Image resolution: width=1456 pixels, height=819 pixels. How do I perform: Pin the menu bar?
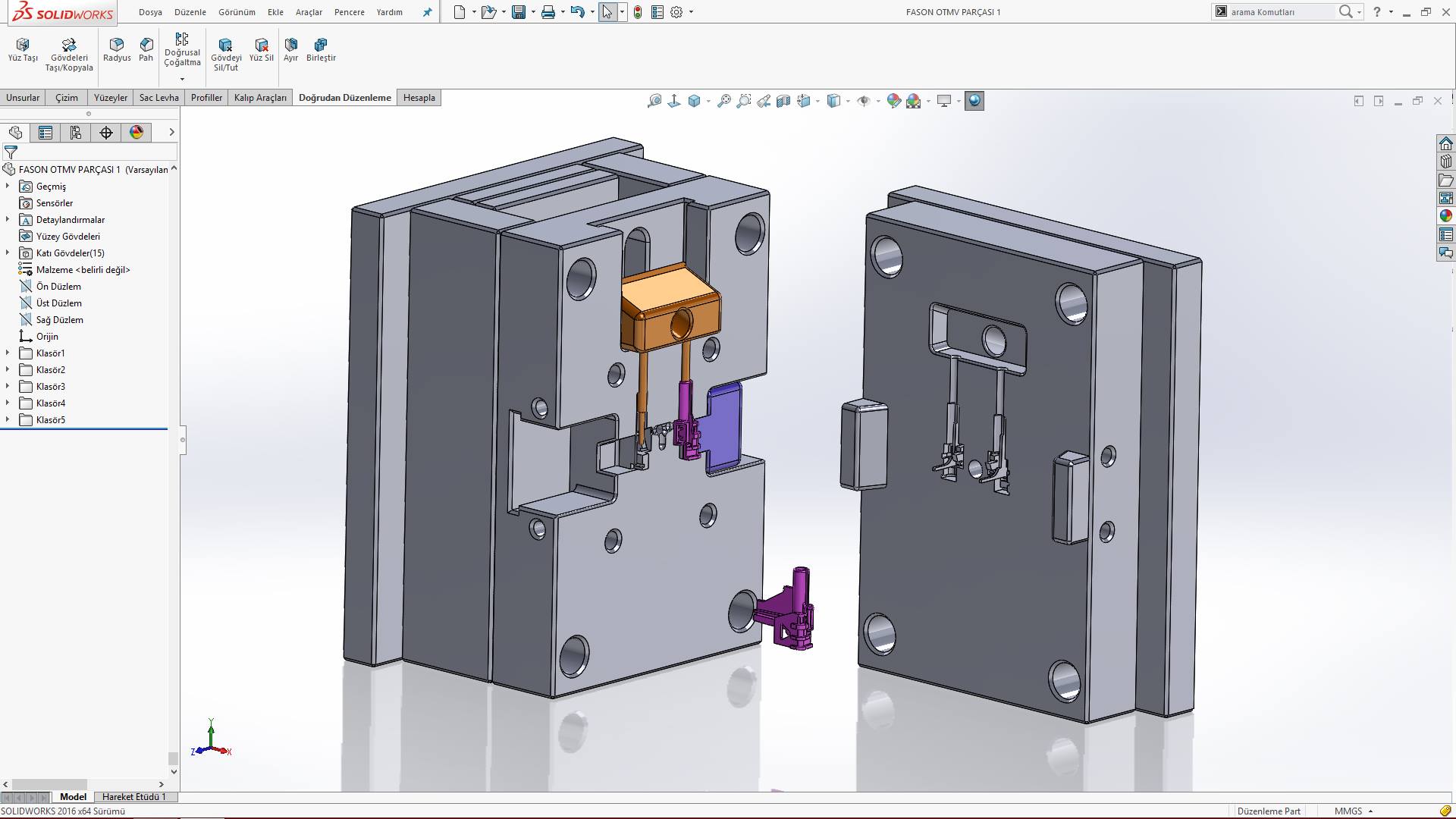tap(428, 12)
